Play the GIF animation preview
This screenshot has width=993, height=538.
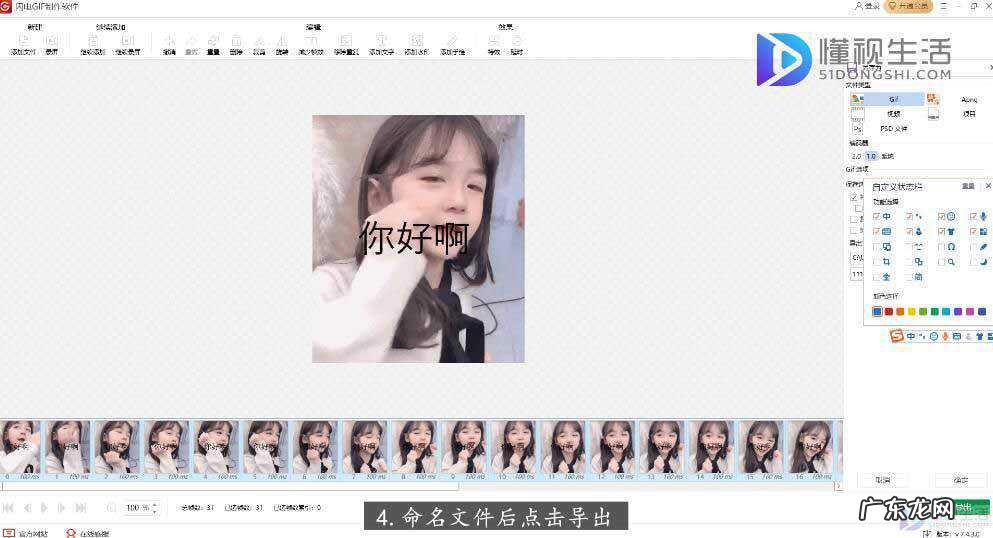[44, 508]
